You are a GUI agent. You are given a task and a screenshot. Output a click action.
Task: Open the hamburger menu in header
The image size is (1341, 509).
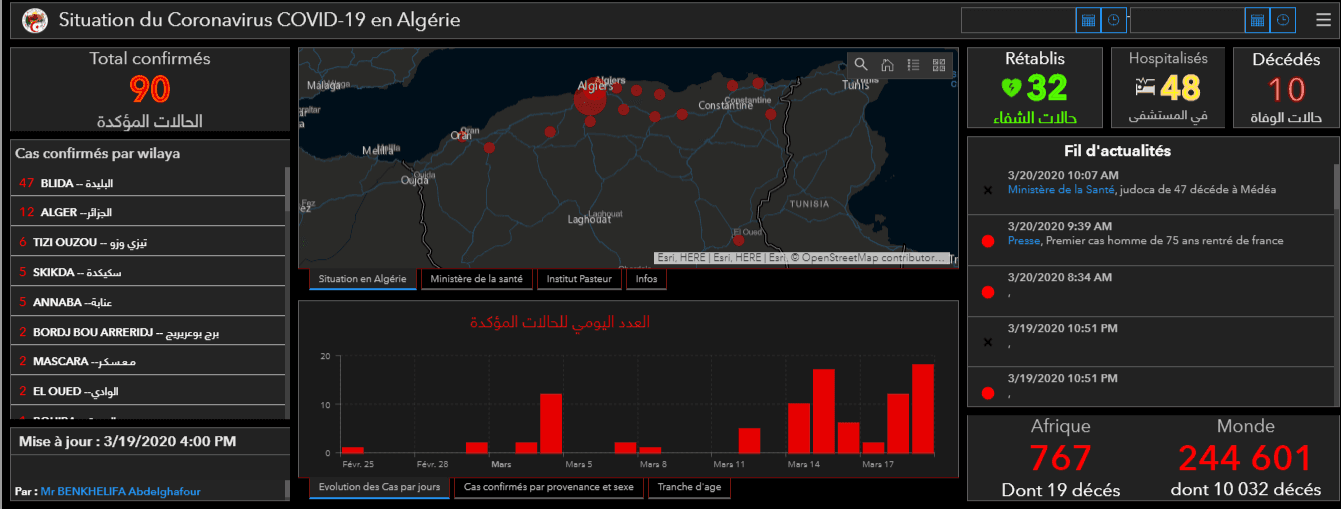click(x=1323, y=20)
